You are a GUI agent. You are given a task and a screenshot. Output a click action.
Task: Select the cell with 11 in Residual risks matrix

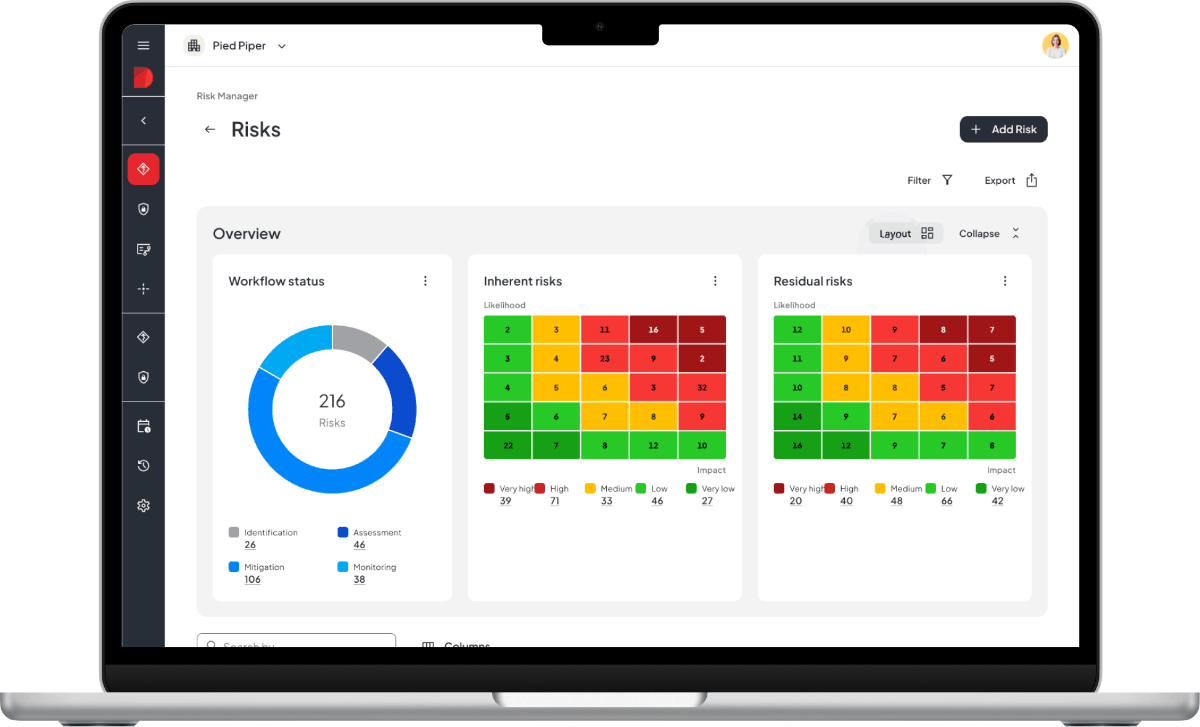(x=797, y=358)
